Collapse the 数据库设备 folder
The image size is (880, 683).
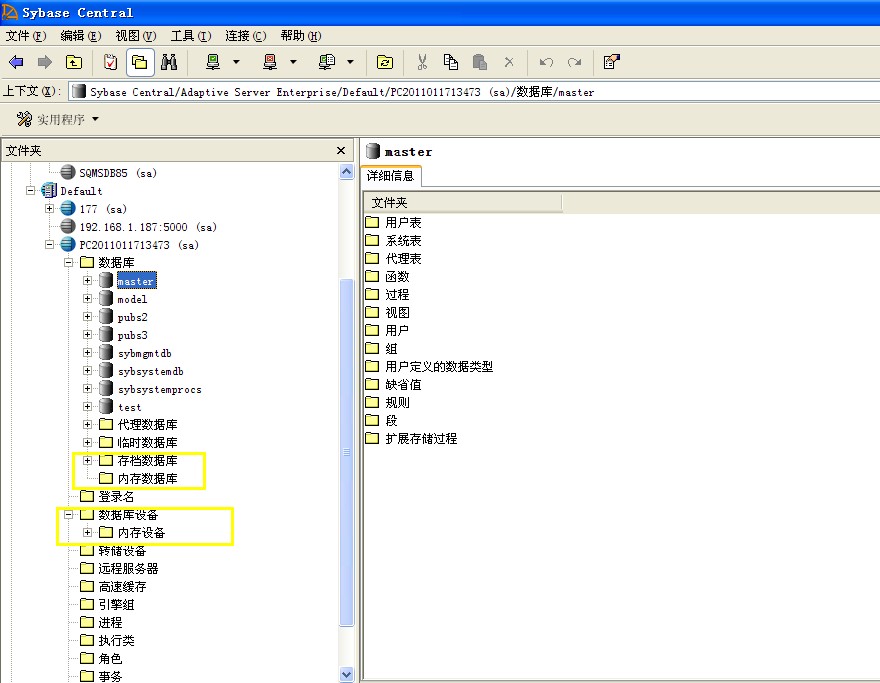68,514
